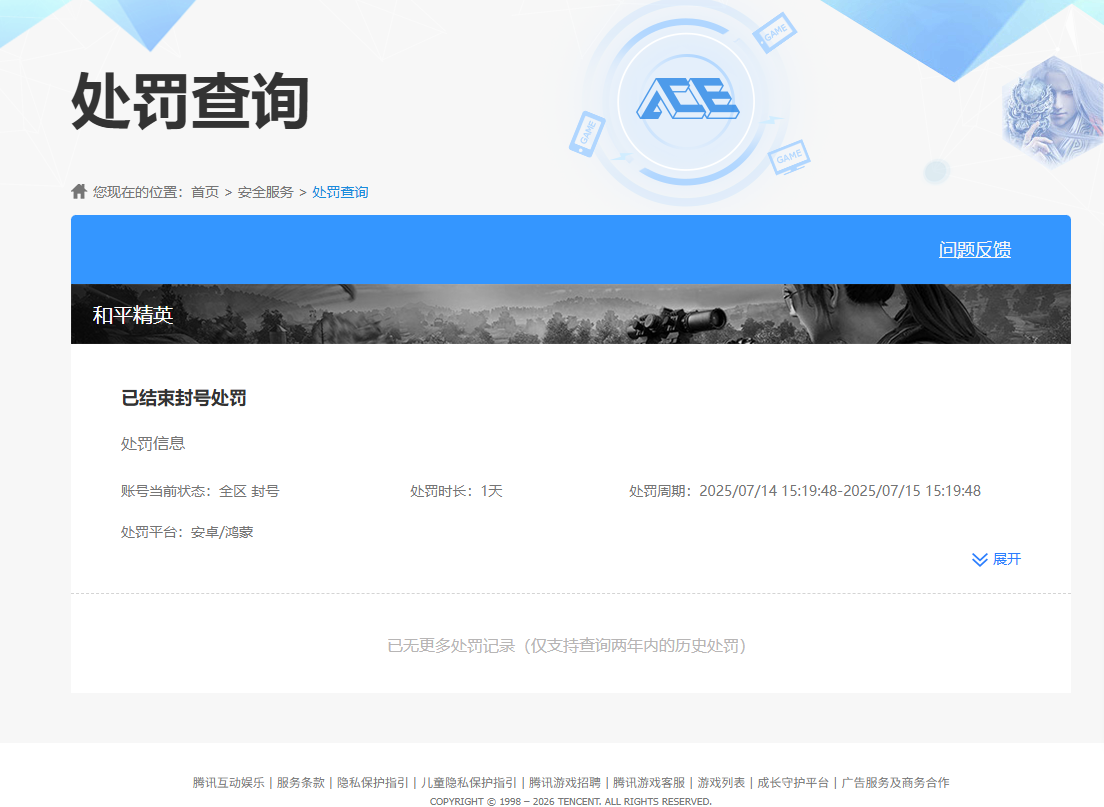This screenshot has width=1104, height=807.
Task: Open the 问题反馈 link
Action: click(x=974, y=250)
